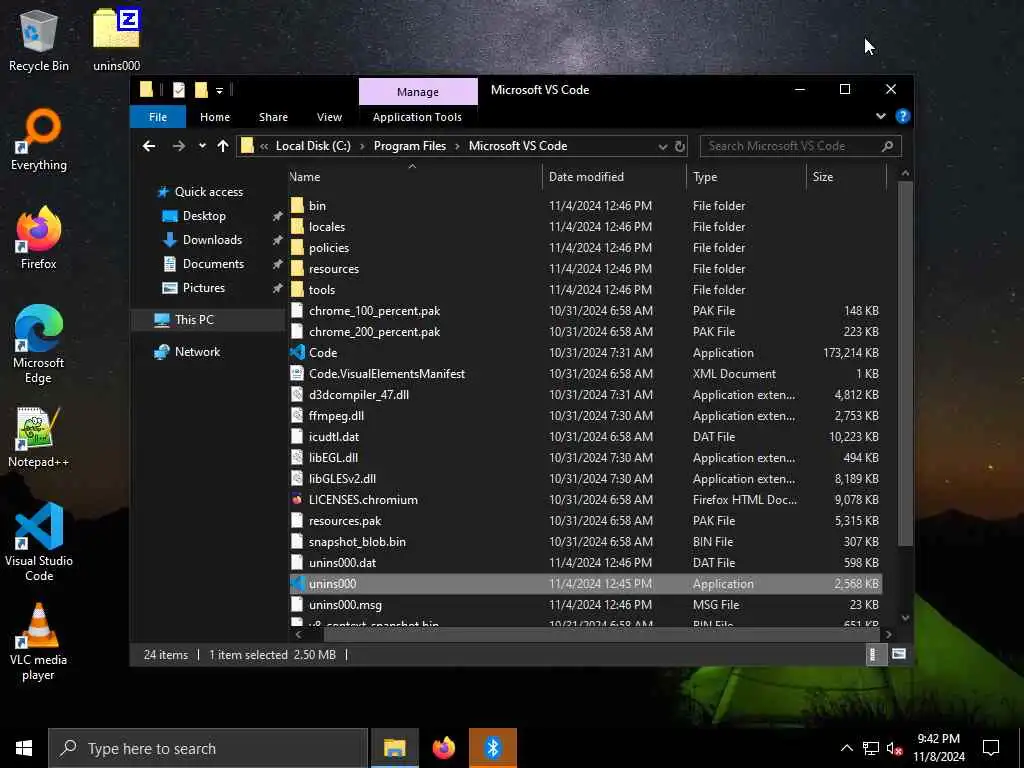Click the taskbar search box
Viewport: 1024px width, 768px height.
tap(208, 748)
